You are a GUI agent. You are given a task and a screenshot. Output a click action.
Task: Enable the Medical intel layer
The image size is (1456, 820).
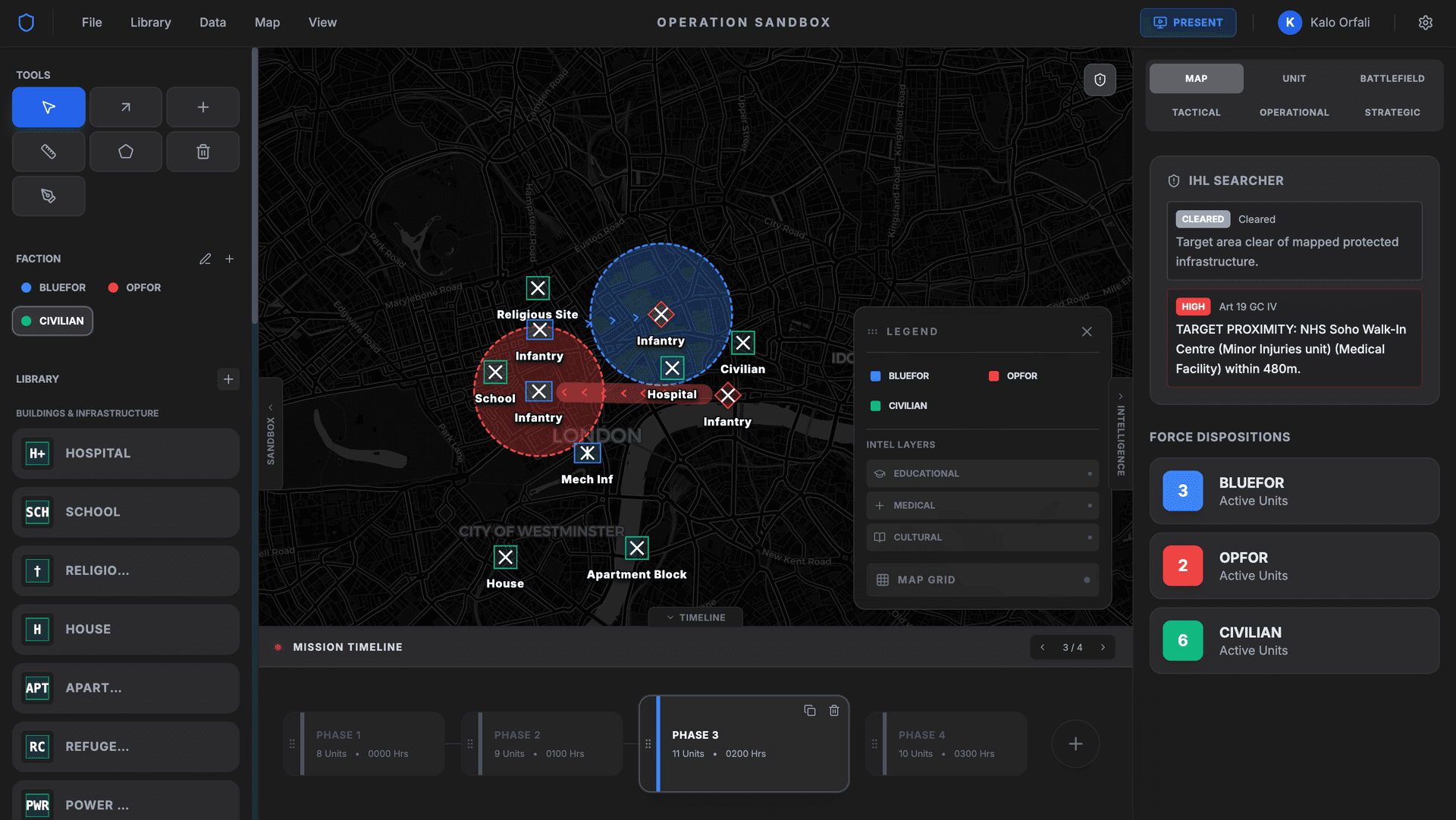coord(982,505)
